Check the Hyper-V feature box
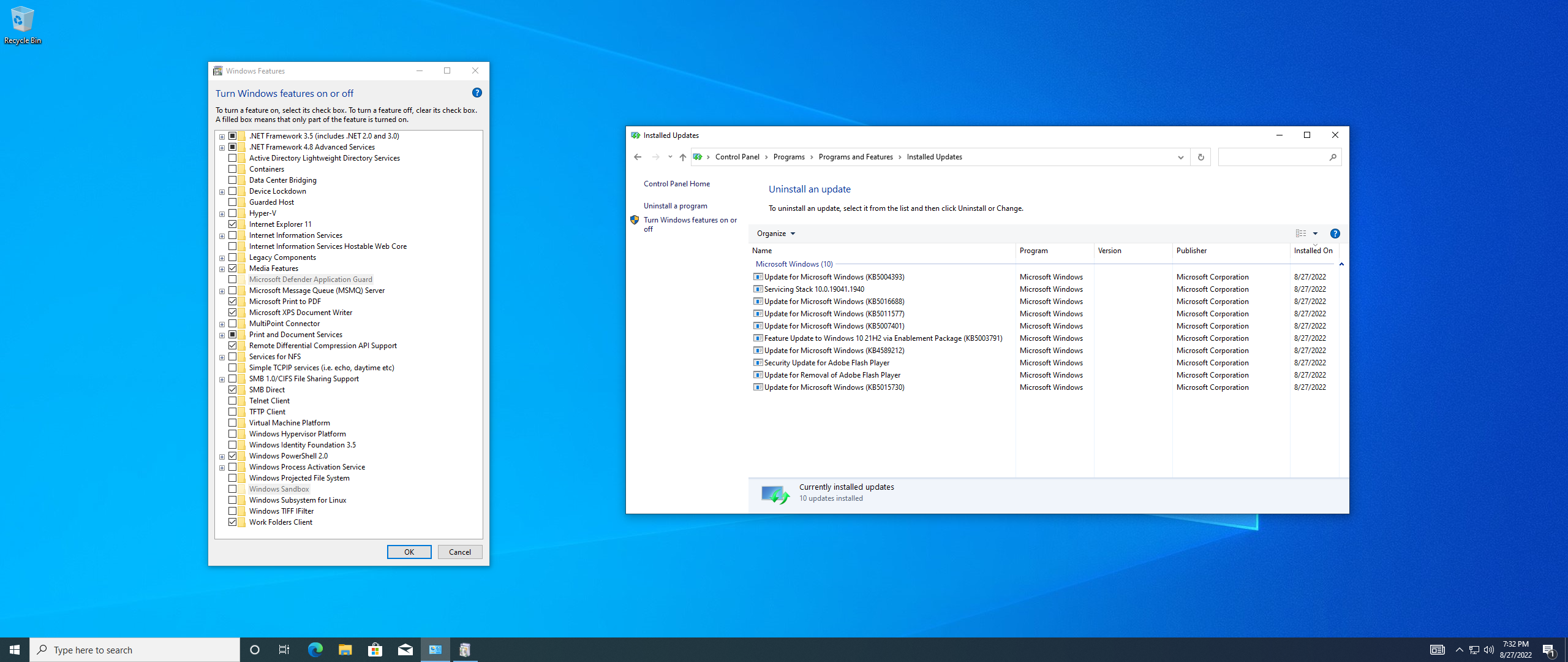The height and width of the screenshot is (662, 1568). 233,213
